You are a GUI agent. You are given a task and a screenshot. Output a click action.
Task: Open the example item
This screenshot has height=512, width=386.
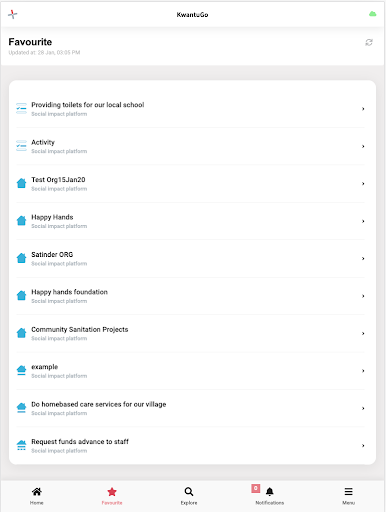190,371
